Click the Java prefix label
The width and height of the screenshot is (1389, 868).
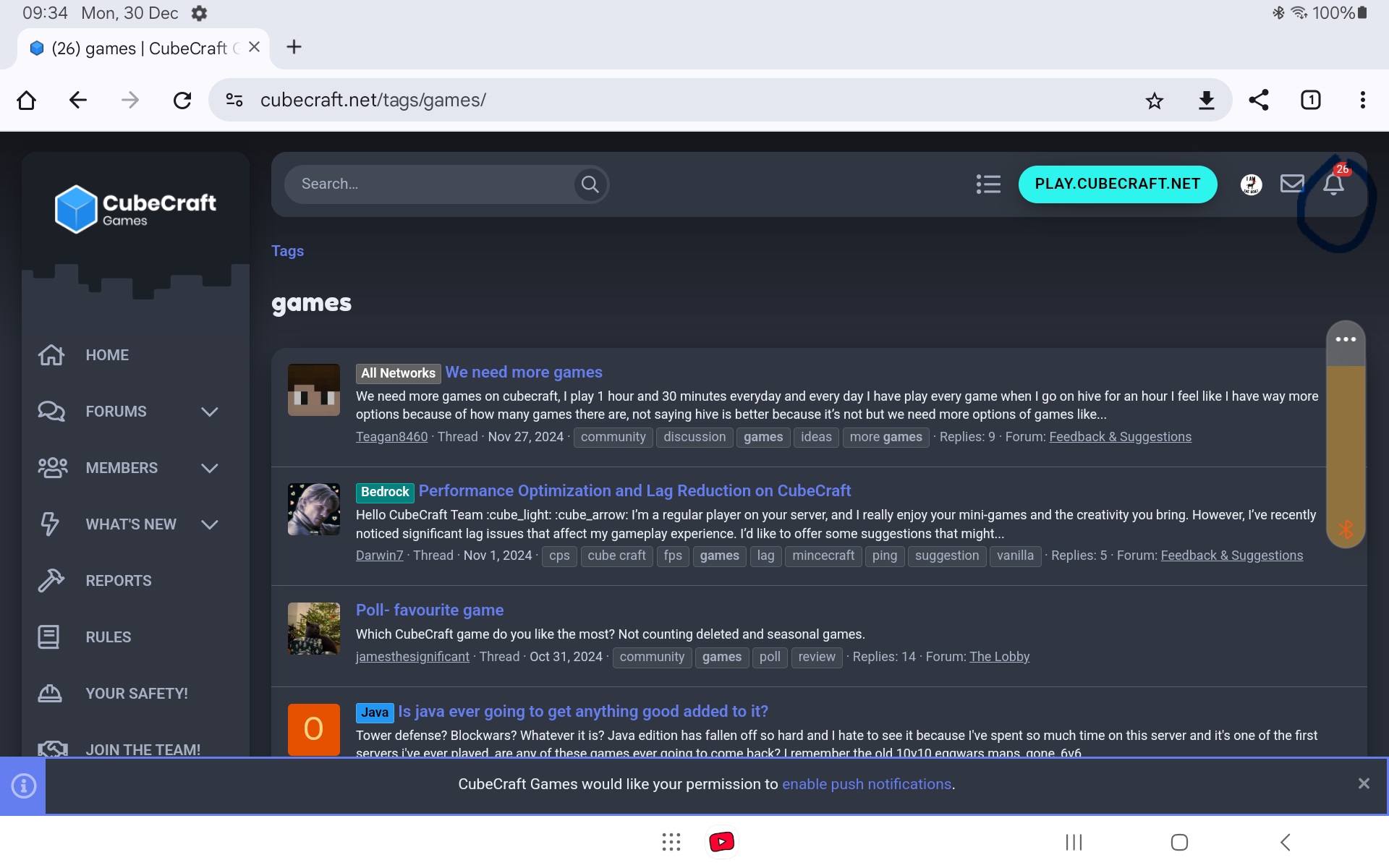(x=375, y=712)
